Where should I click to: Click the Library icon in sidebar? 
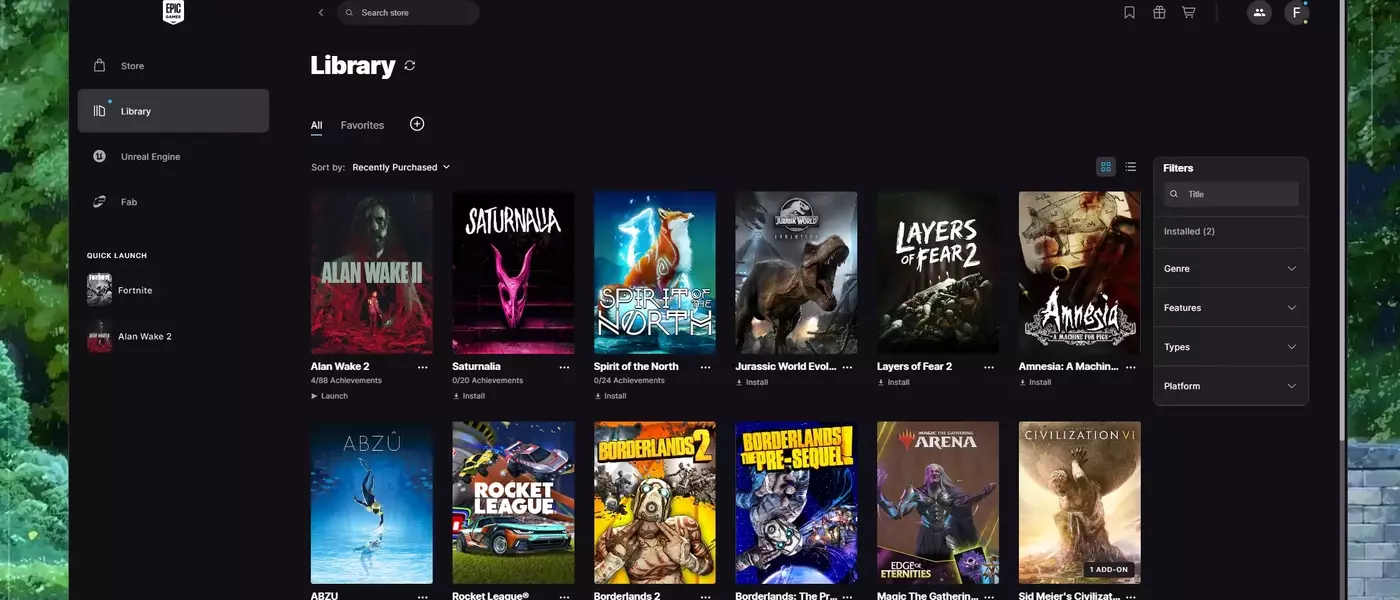click(99, 111)
